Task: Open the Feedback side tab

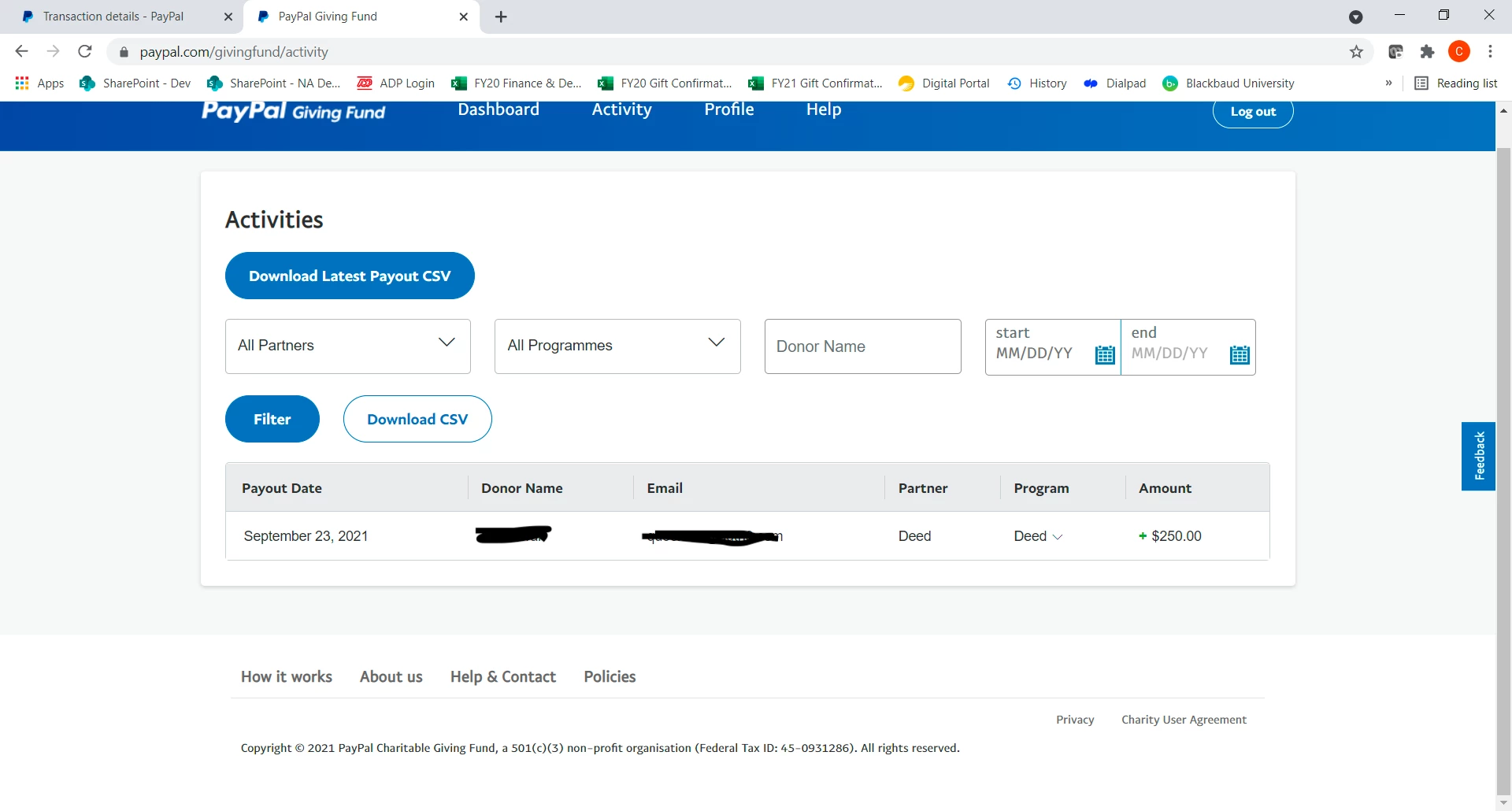Action: (x=1478, y=456)
